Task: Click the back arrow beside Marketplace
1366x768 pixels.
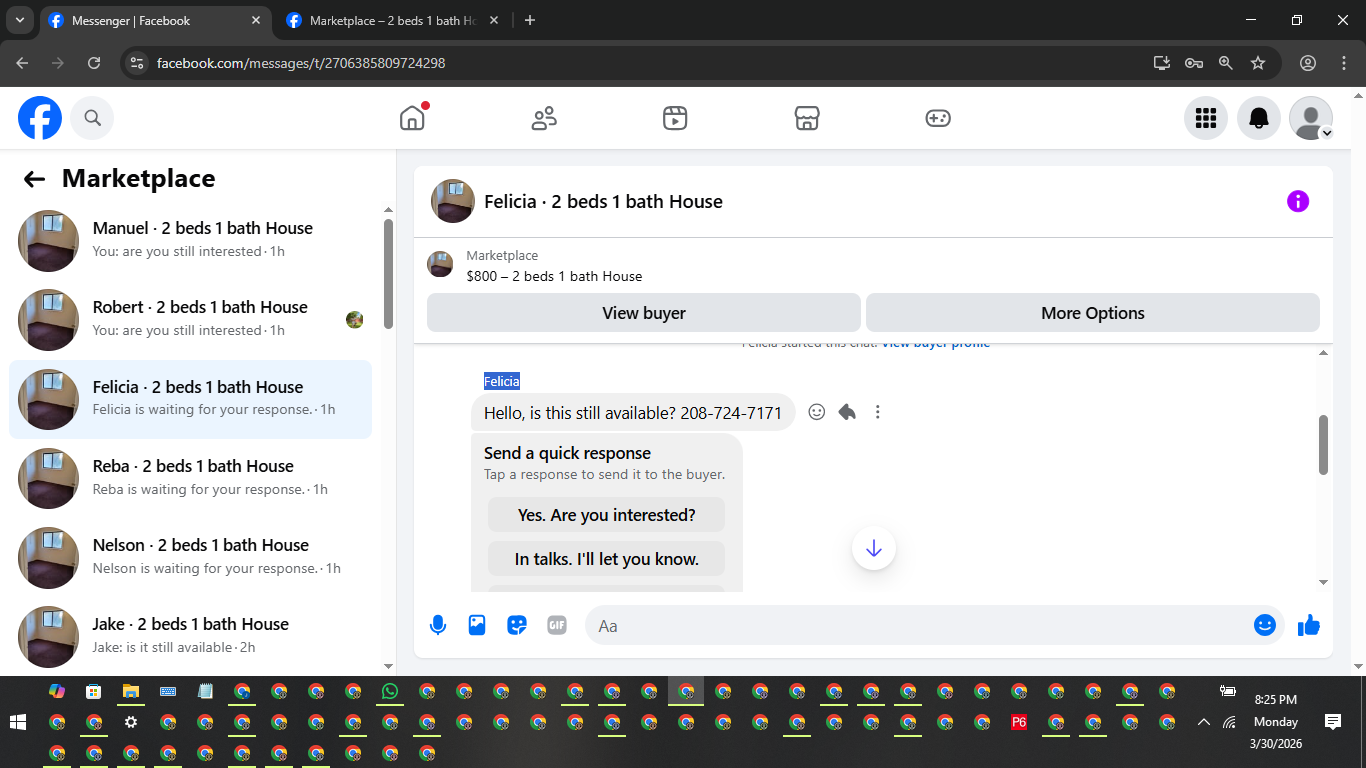Action: (x=35, y=179)
